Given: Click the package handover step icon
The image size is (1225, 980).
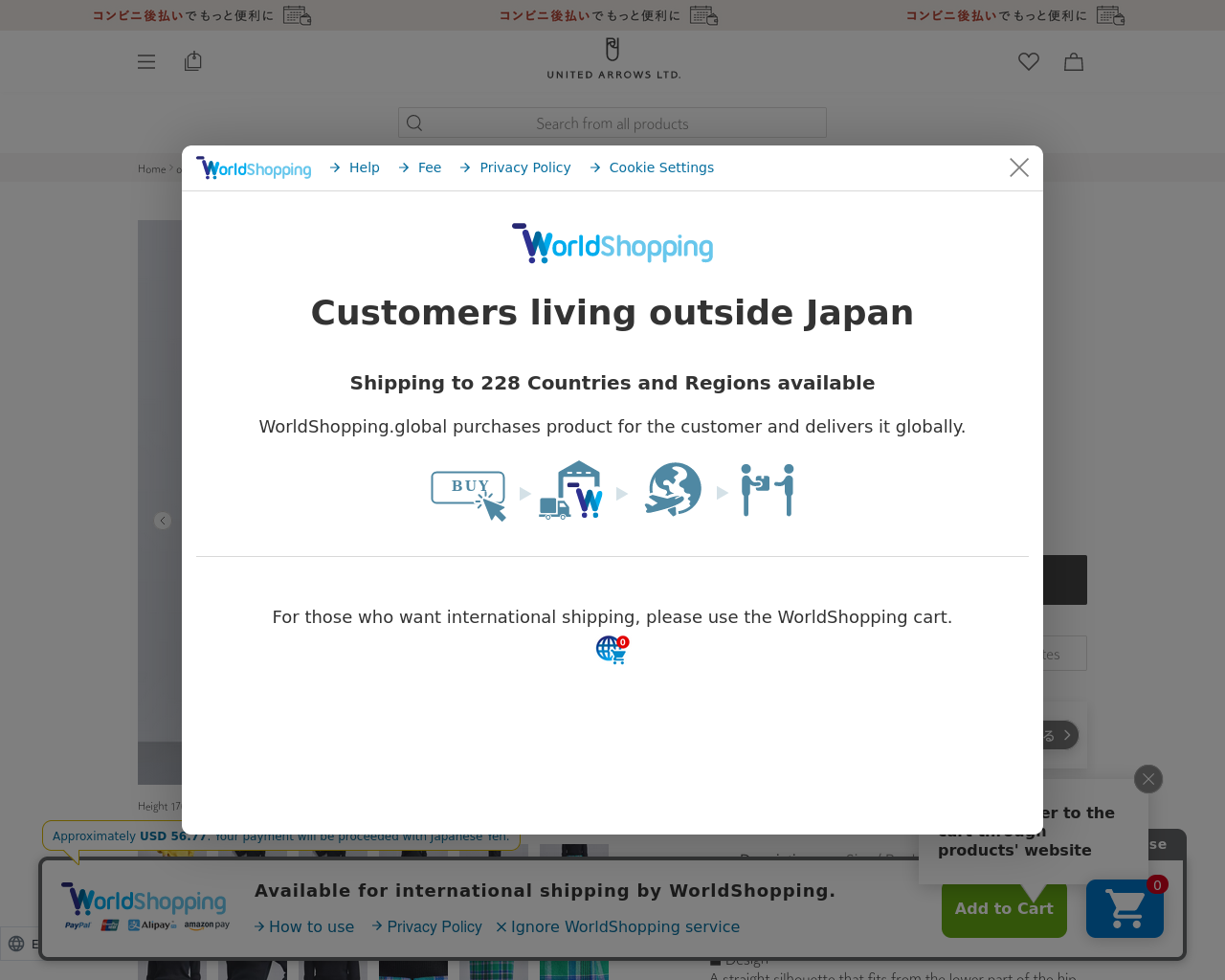Looking at the screenshot, I should click(x=768, y=490).
